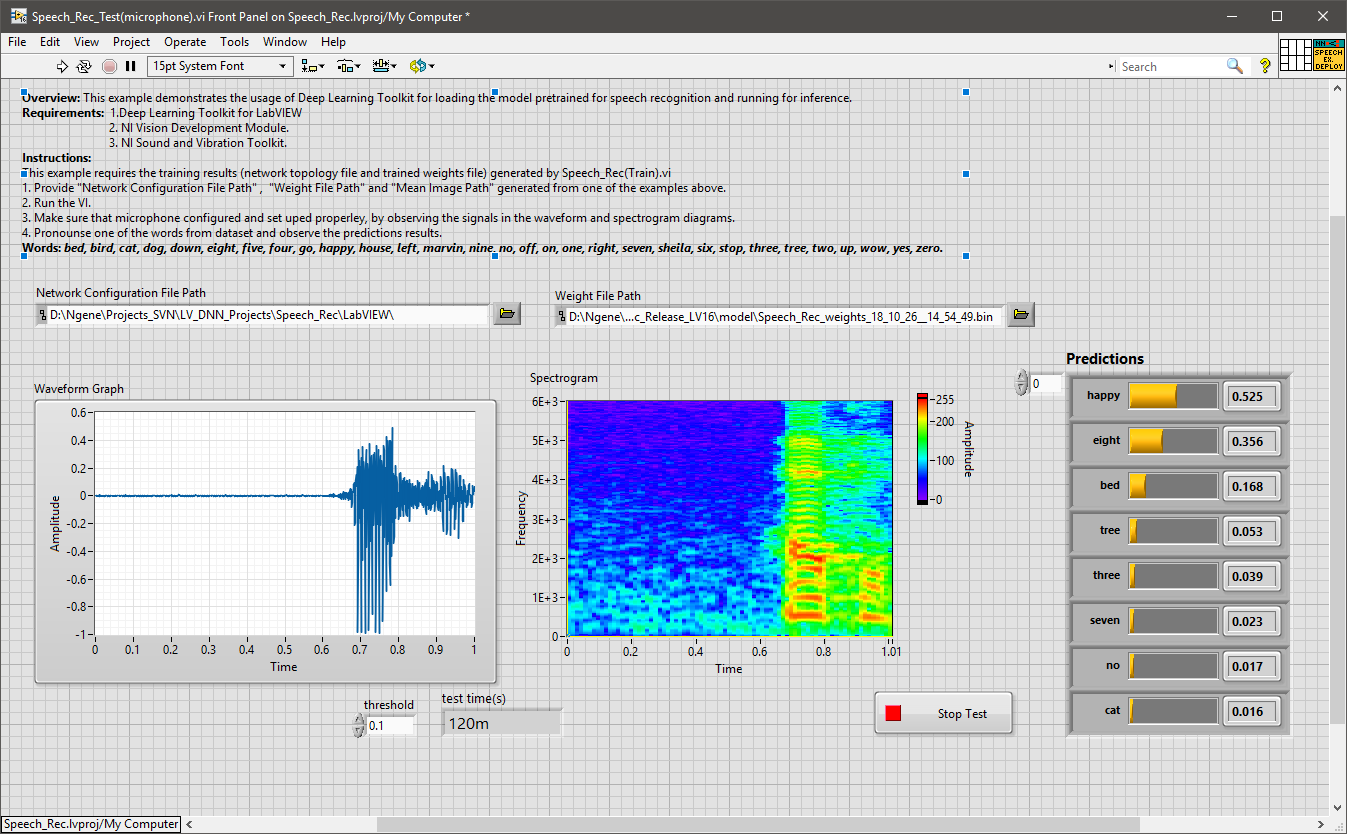Expand the Align Objects dropdown
Viewport: 1347px width, 834px height.
click(313, 66)
